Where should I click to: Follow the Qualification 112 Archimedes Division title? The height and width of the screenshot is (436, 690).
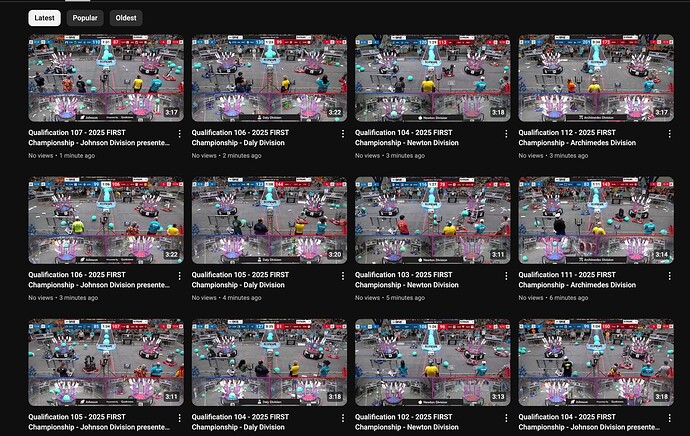[x=577, y=138]
